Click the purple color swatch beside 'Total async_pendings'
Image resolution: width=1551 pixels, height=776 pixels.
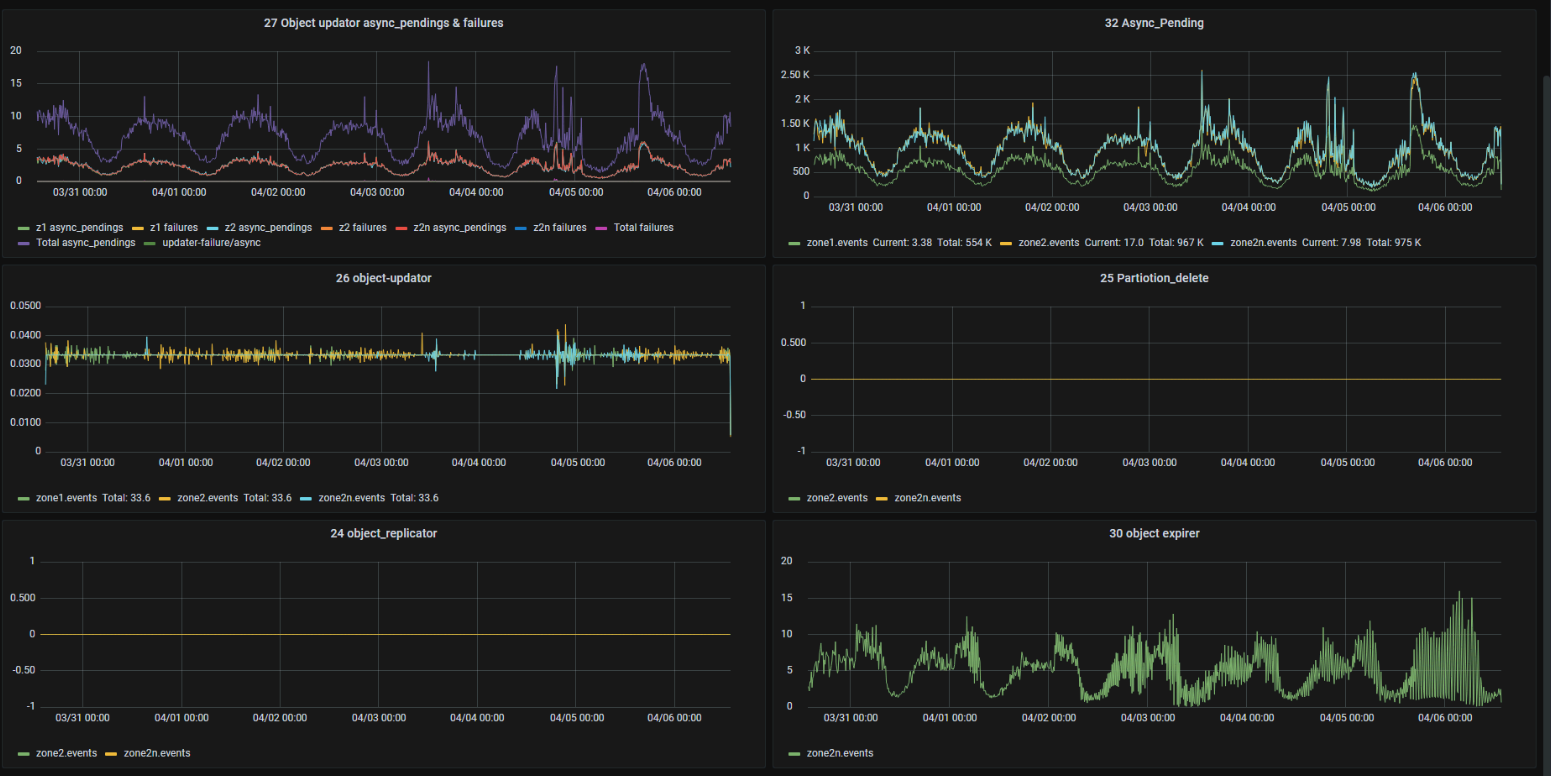pyautogui.click(x=24, y=242)
